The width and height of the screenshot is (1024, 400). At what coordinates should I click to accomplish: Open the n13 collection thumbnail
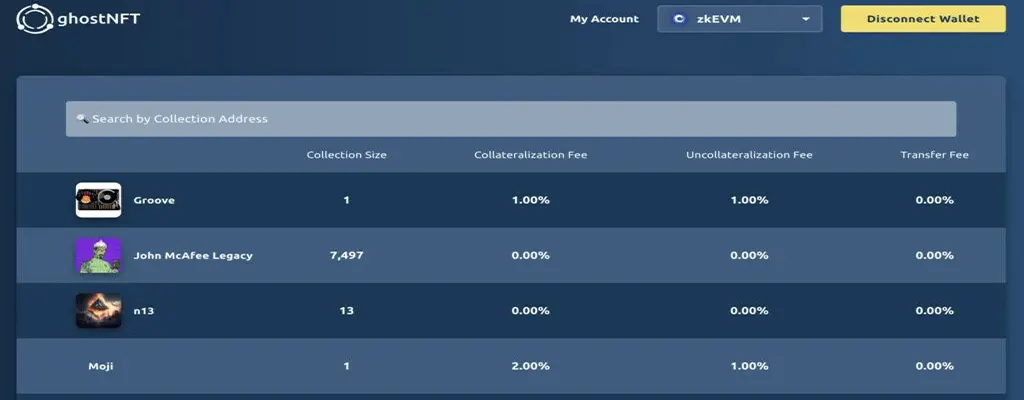[99, 310]
